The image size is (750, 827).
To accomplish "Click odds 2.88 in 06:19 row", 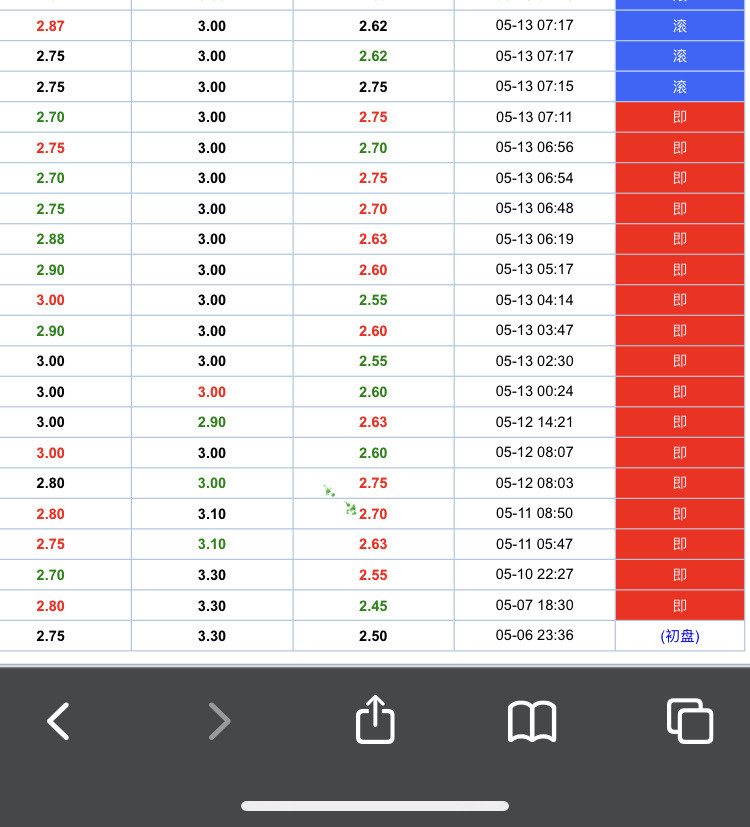I will click(51, 239).
